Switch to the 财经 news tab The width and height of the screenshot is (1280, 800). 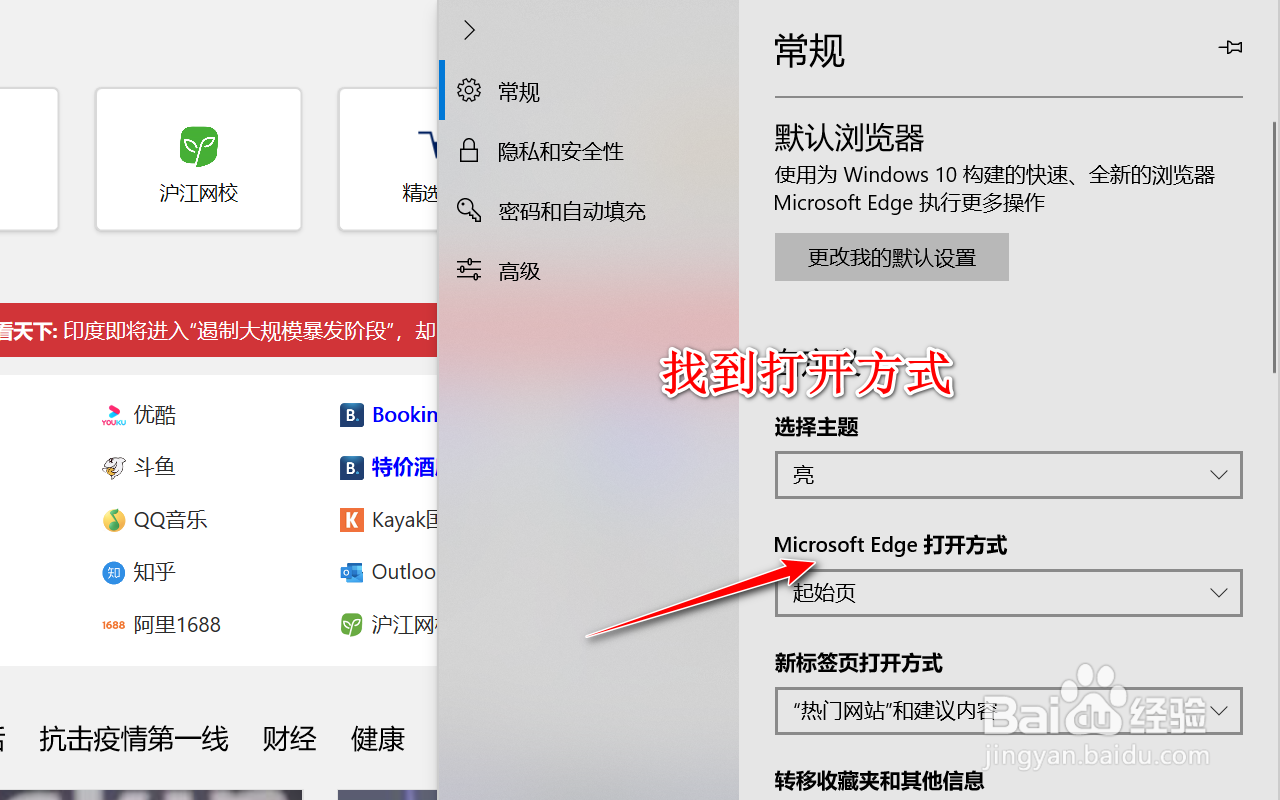pos(289,739)
